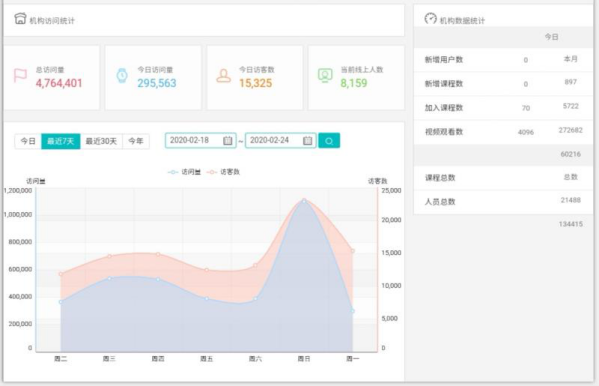Screen dimensions: 599x386
Task: Click the 周六 x-axis label
Action: pos(255,359)
